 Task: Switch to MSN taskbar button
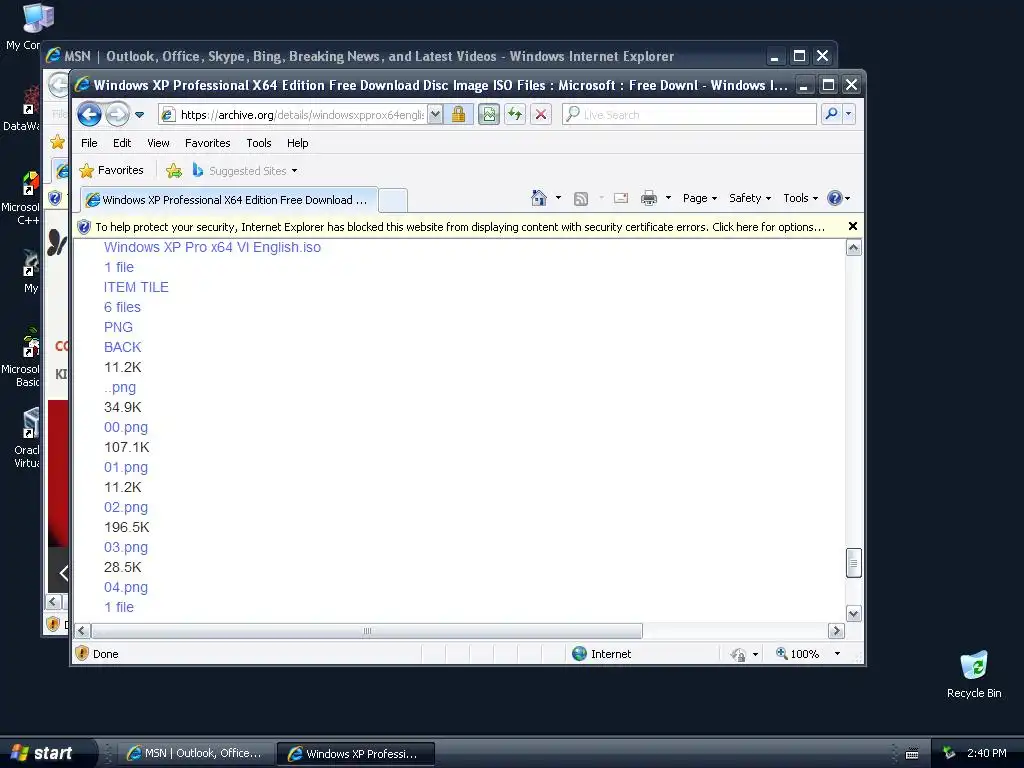(x=196, y=754)
